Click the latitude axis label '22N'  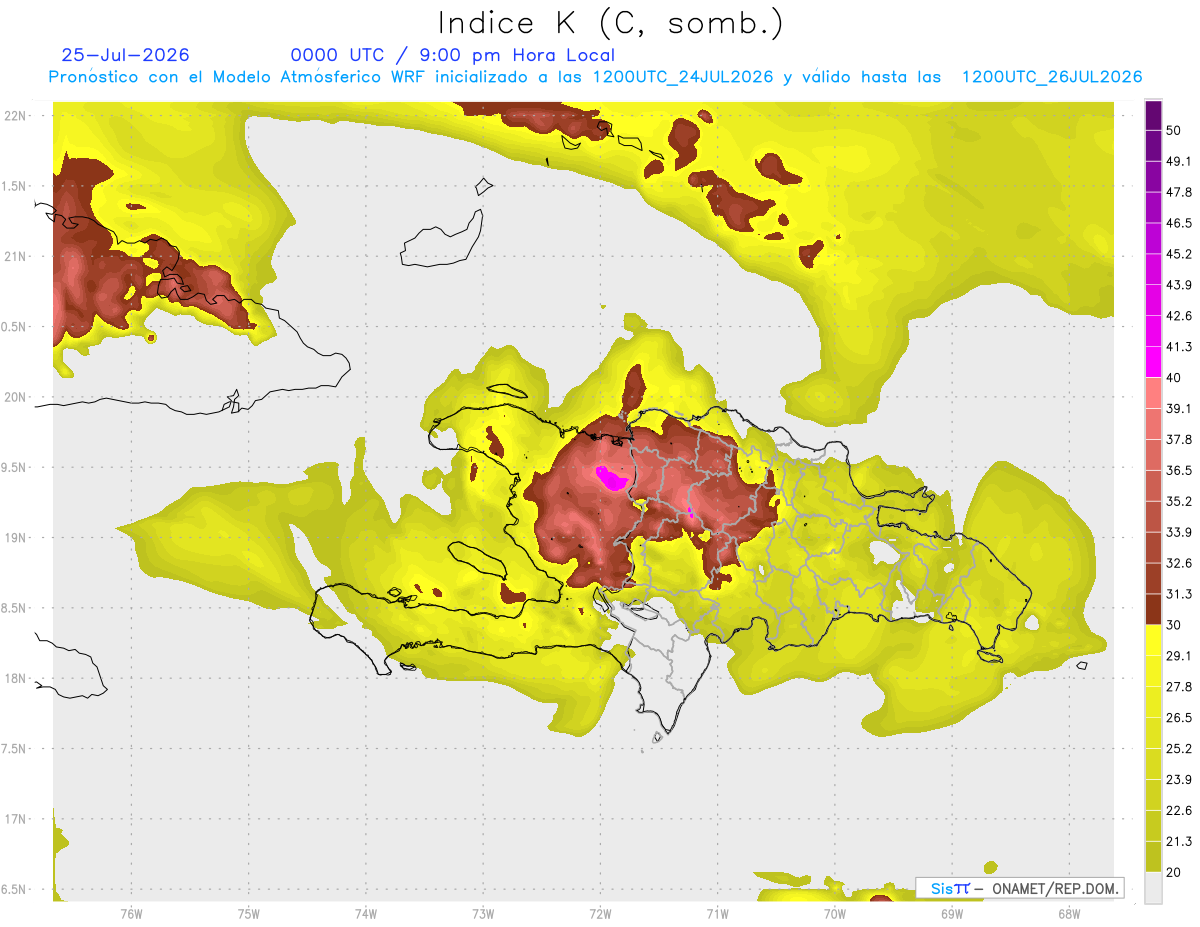click(x=15, y=115)
